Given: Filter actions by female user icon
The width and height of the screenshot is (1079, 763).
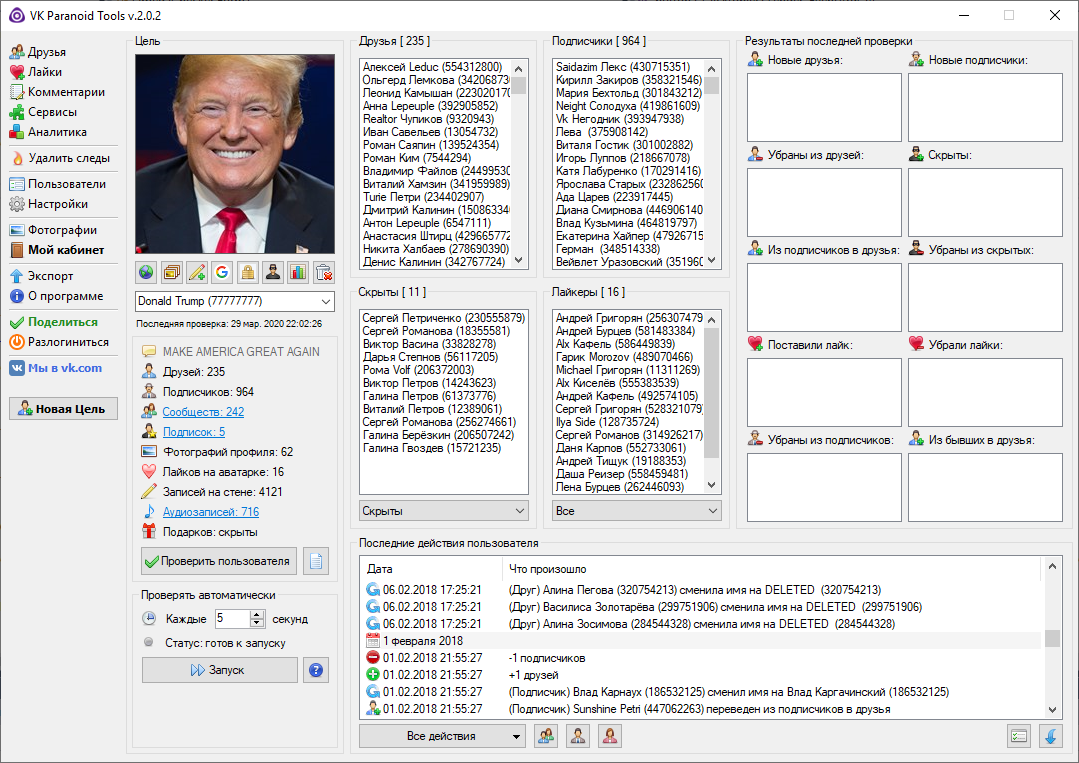Looking at the screenshot, I should [610, 736].
